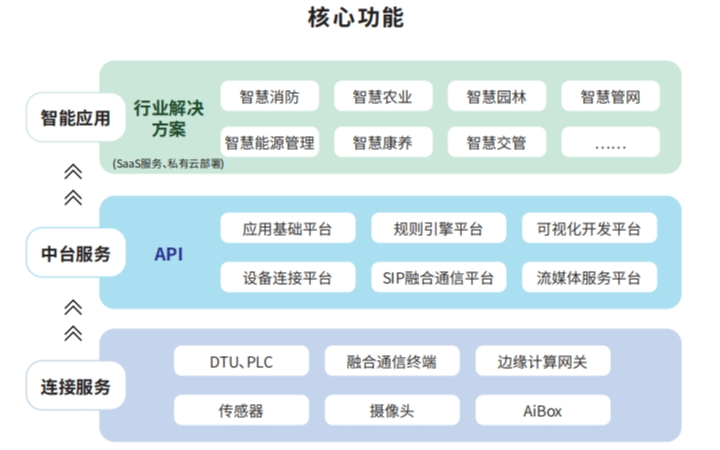Click the SIP融合通信平台 box
720x450 pixels.
438,277
